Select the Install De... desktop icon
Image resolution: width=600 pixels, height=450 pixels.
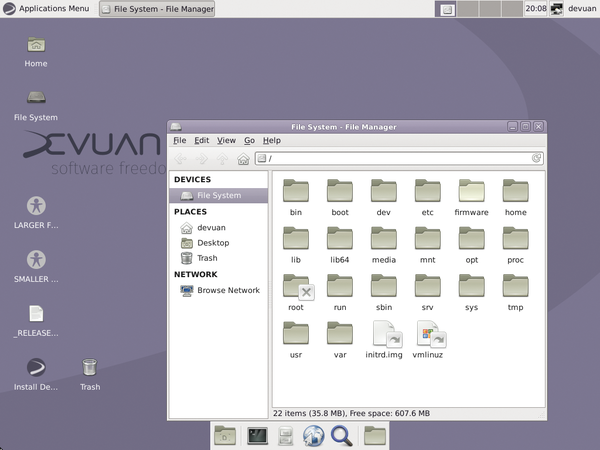click(36, 375)
